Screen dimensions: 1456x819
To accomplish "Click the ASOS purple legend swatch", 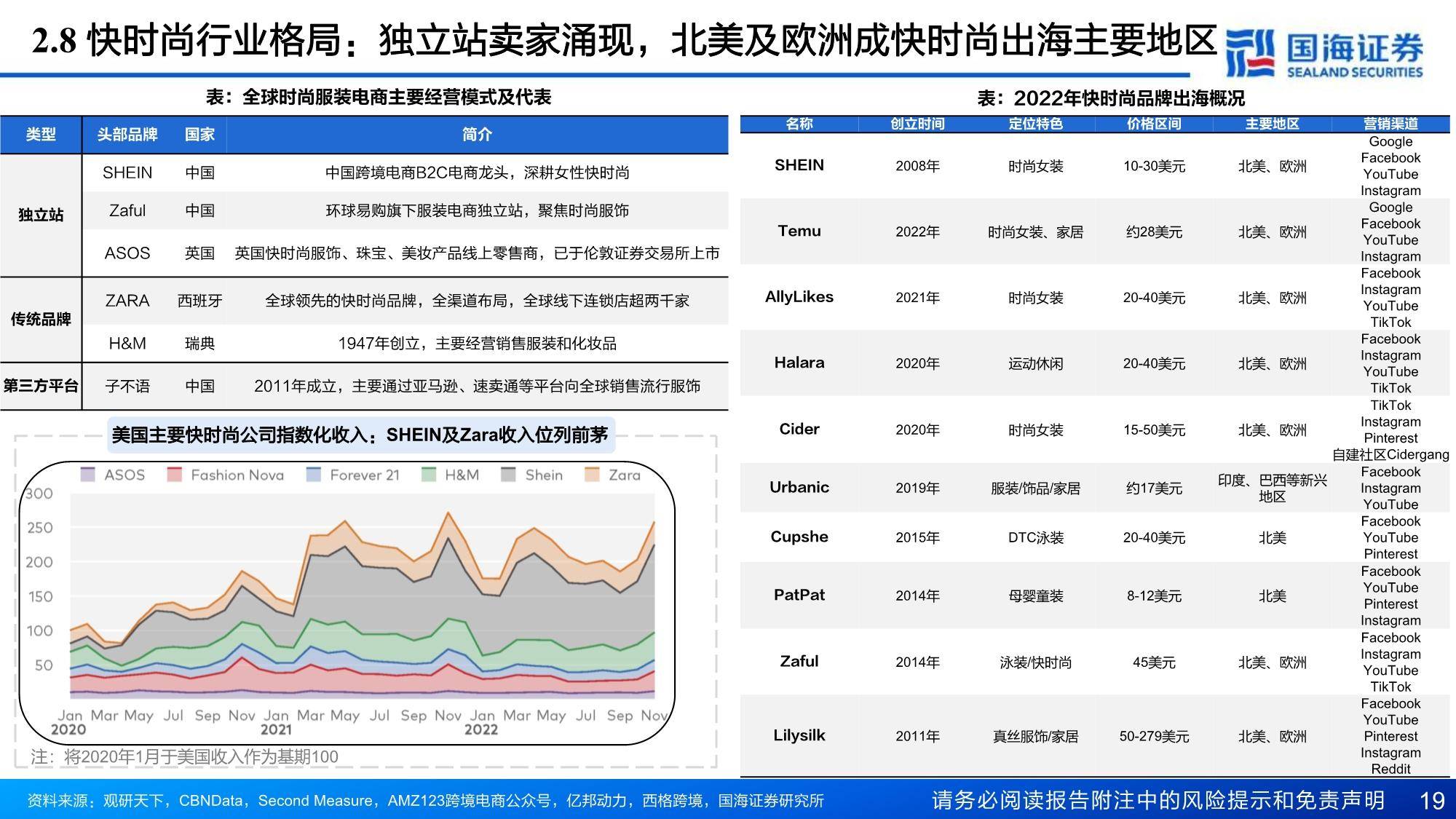I will coord(87,475).
